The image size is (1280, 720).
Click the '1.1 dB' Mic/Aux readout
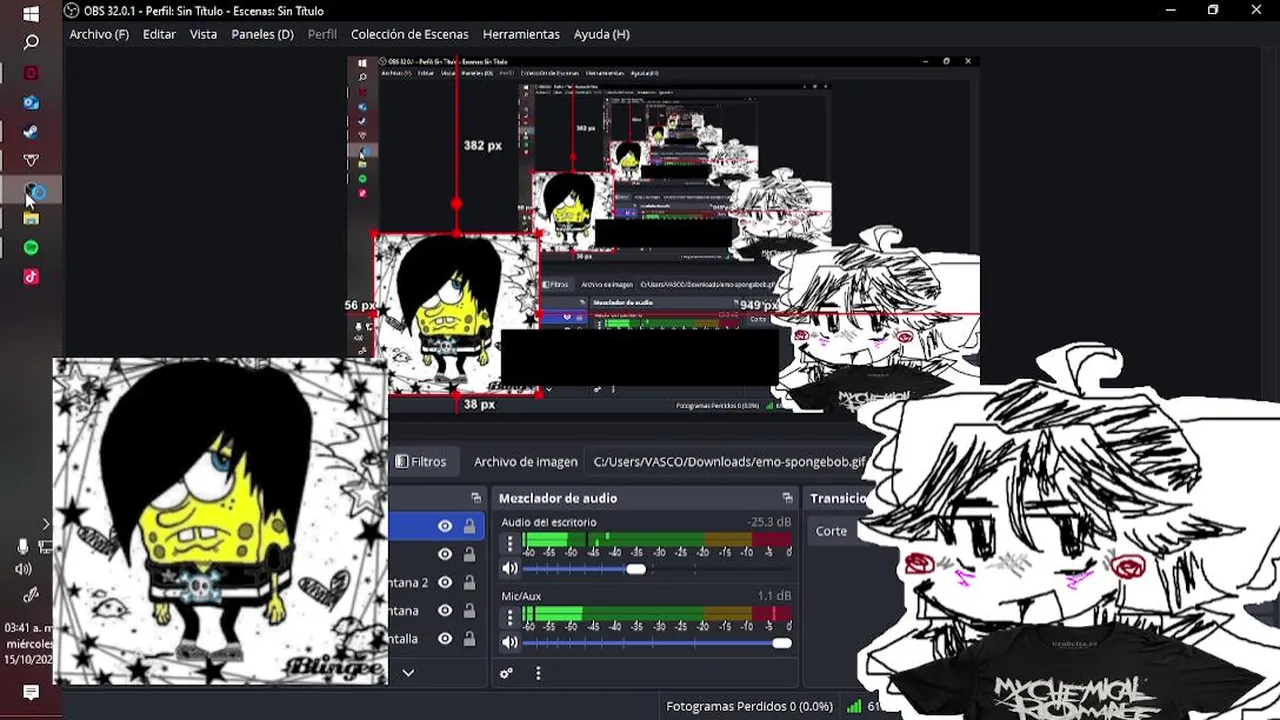(774, 596)
